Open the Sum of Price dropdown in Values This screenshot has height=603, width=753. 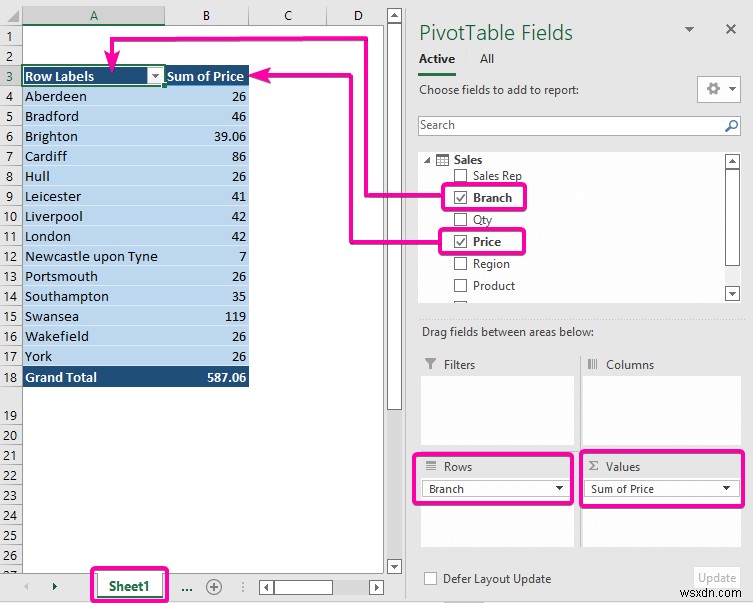[x=726, y=488]
